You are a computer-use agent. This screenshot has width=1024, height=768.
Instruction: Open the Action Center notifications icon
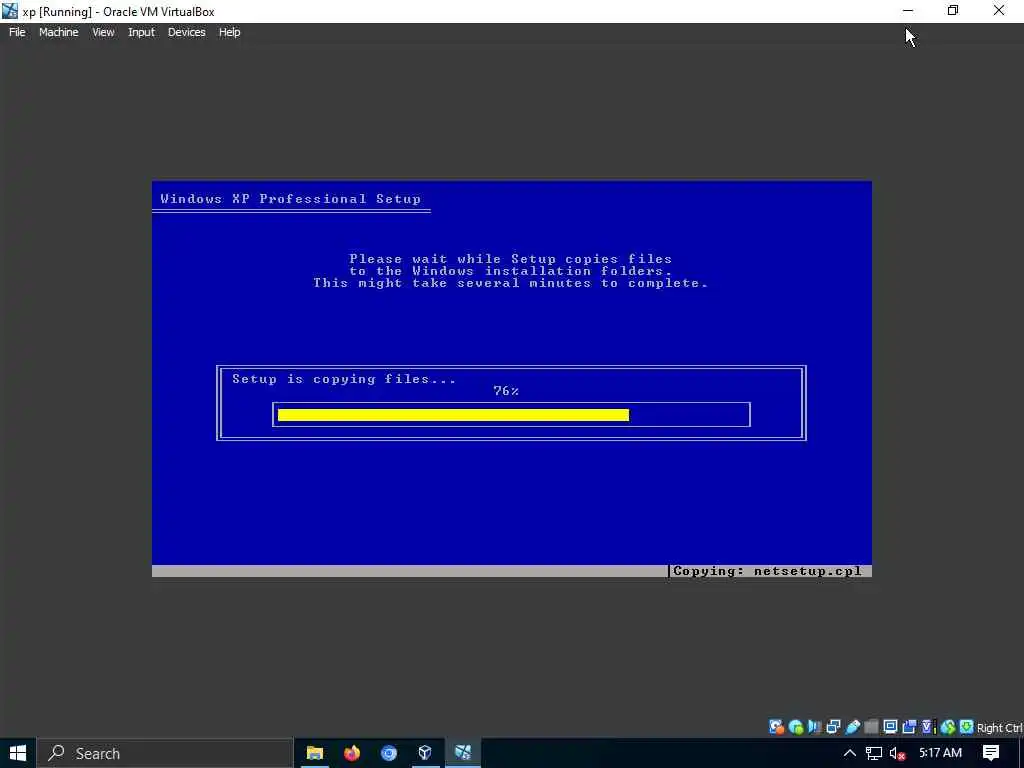991,753
